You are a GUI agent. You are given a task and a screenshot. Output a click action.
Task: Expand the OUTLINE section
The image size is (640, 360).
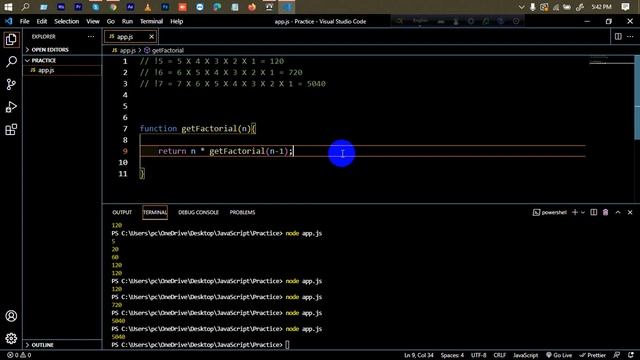(62, 345)
